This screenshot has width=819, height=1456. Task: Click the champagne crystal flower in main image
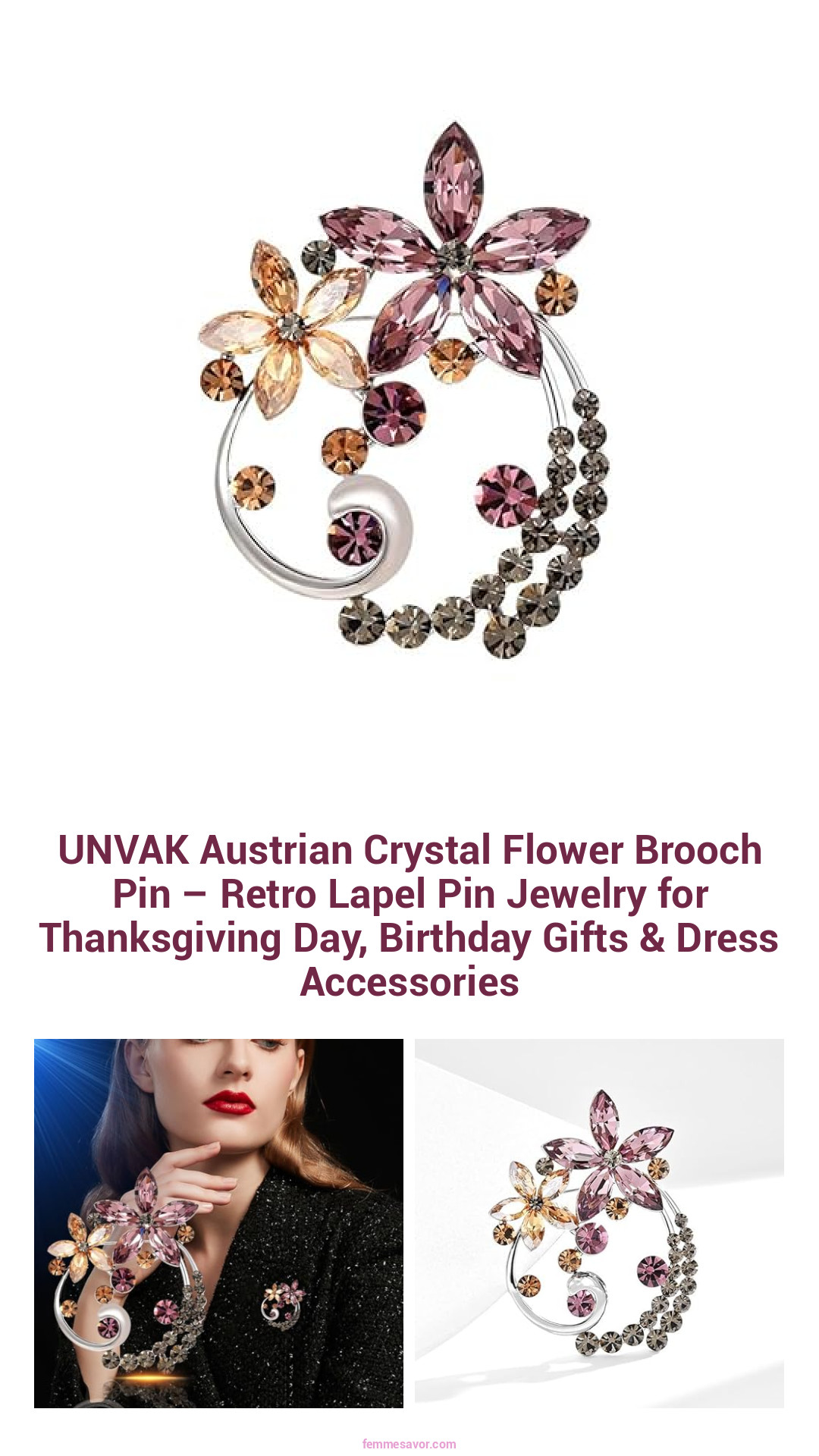click(x=284, y=328)
